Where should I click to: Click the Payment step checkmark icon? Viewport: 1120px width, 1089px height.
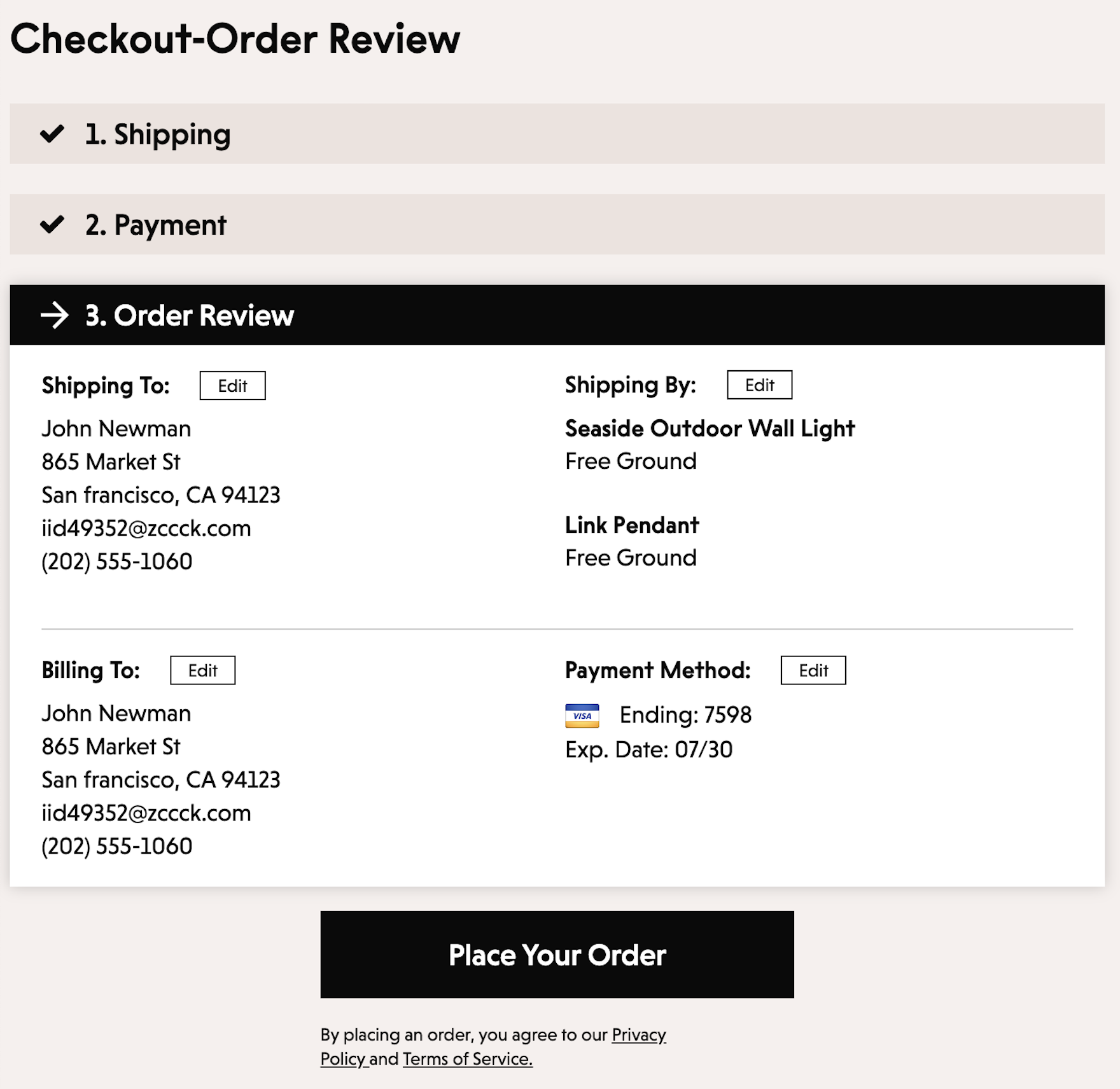[x=52, y=225]
